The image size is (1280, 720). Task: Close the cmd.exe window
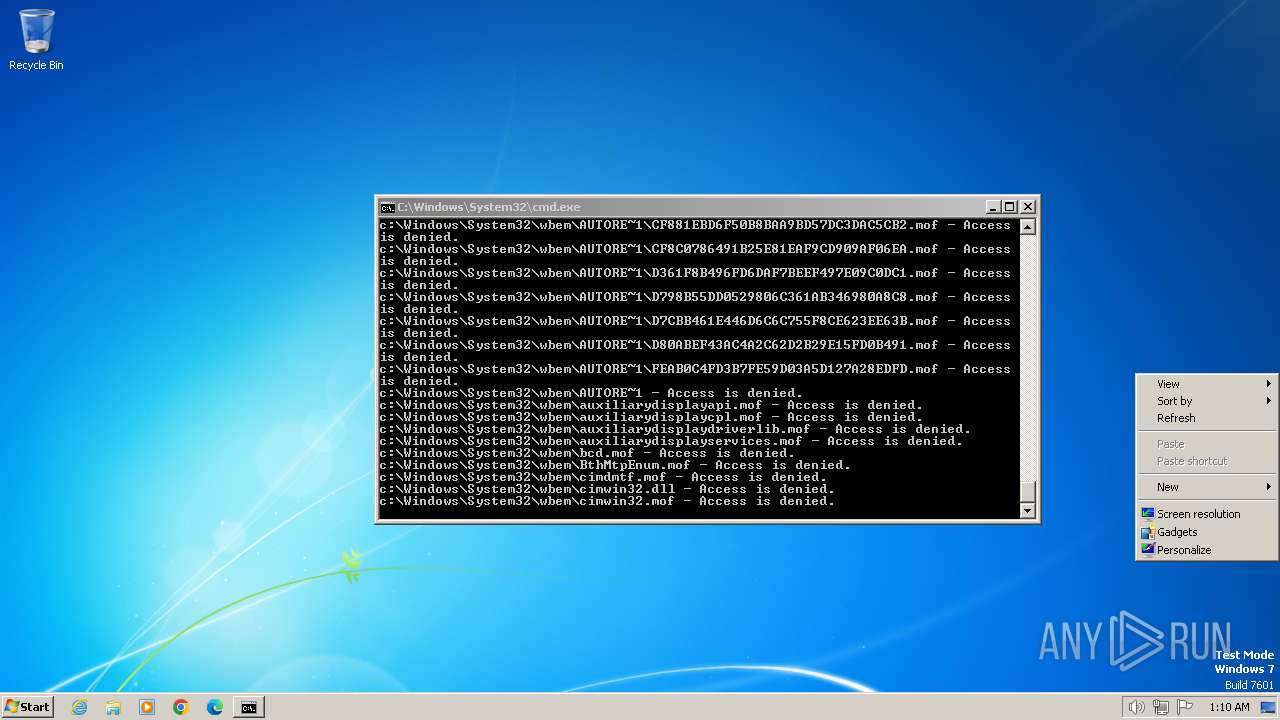click(1027, 207)
